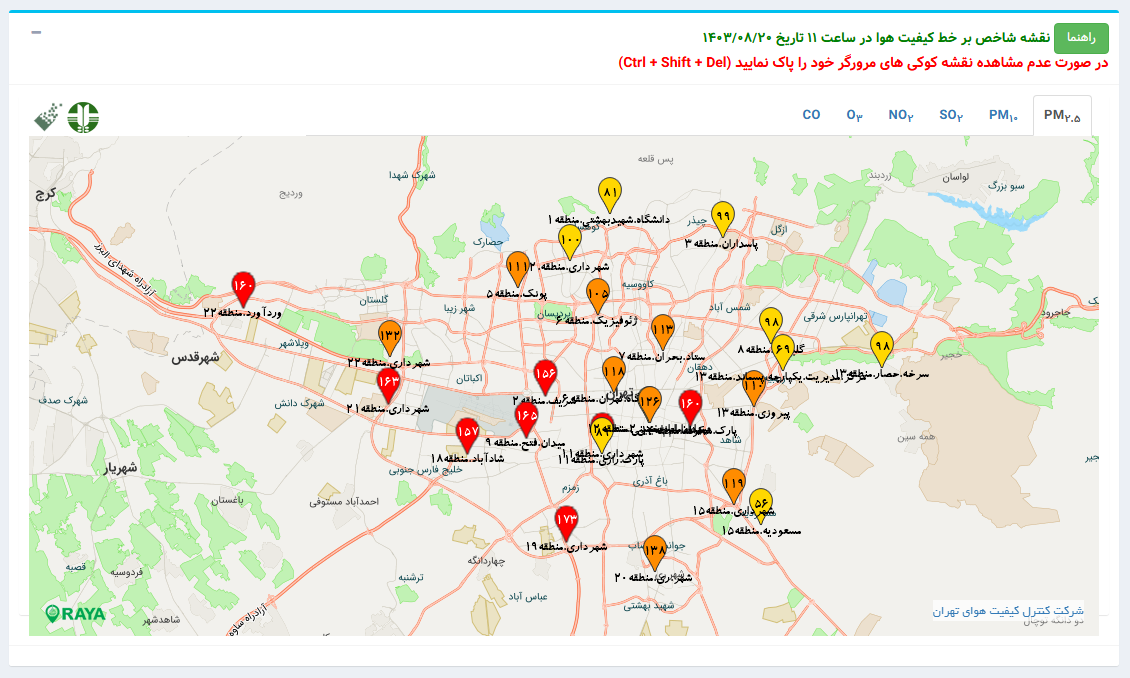The image size is (1130, 678).
Task: Click the yellow 99 Pasdaran station marker
Action: 722,216
